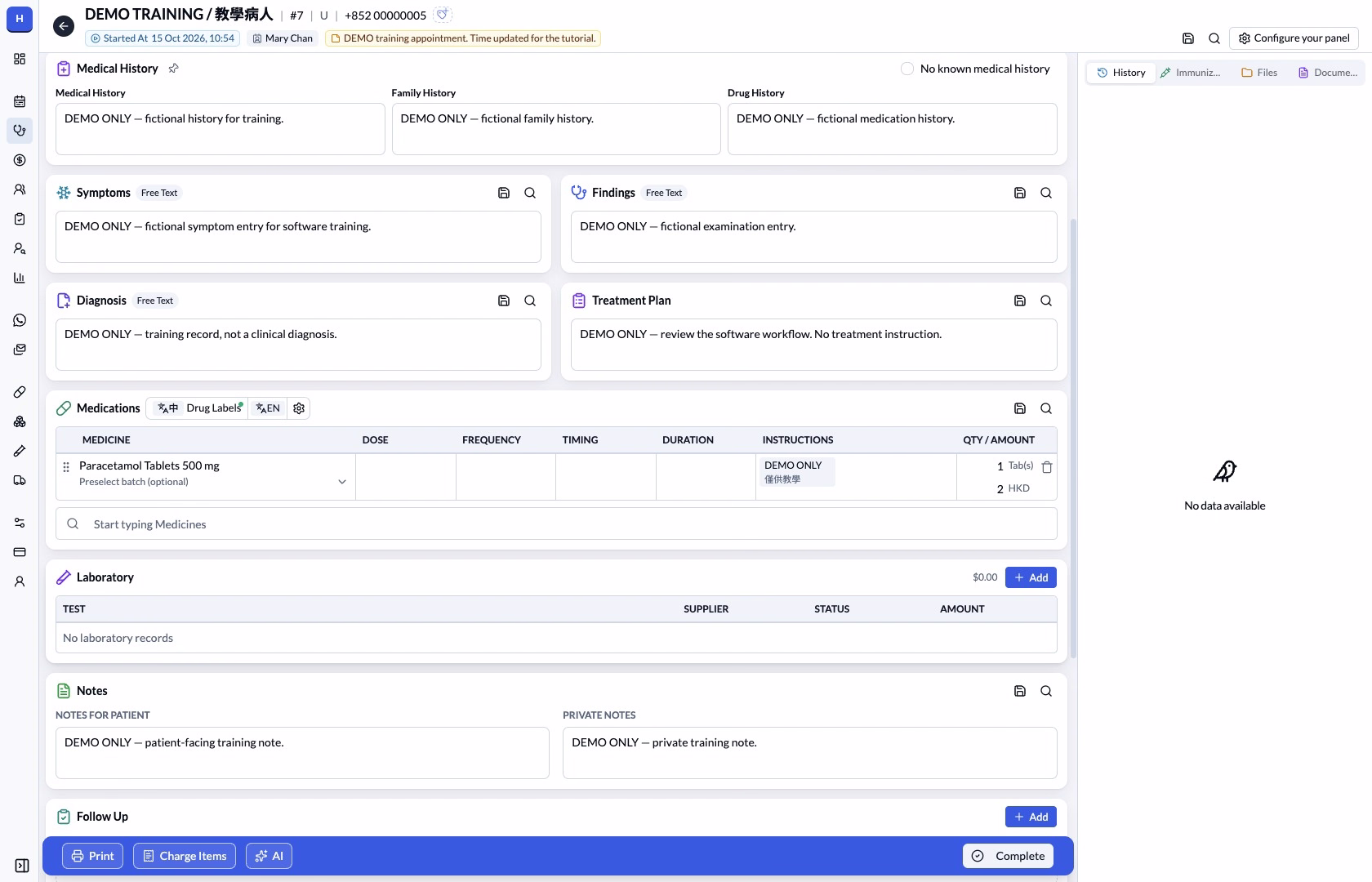
Task: Open the delivery truck icon in the sidebar
Action: click(x=20, y=480)
